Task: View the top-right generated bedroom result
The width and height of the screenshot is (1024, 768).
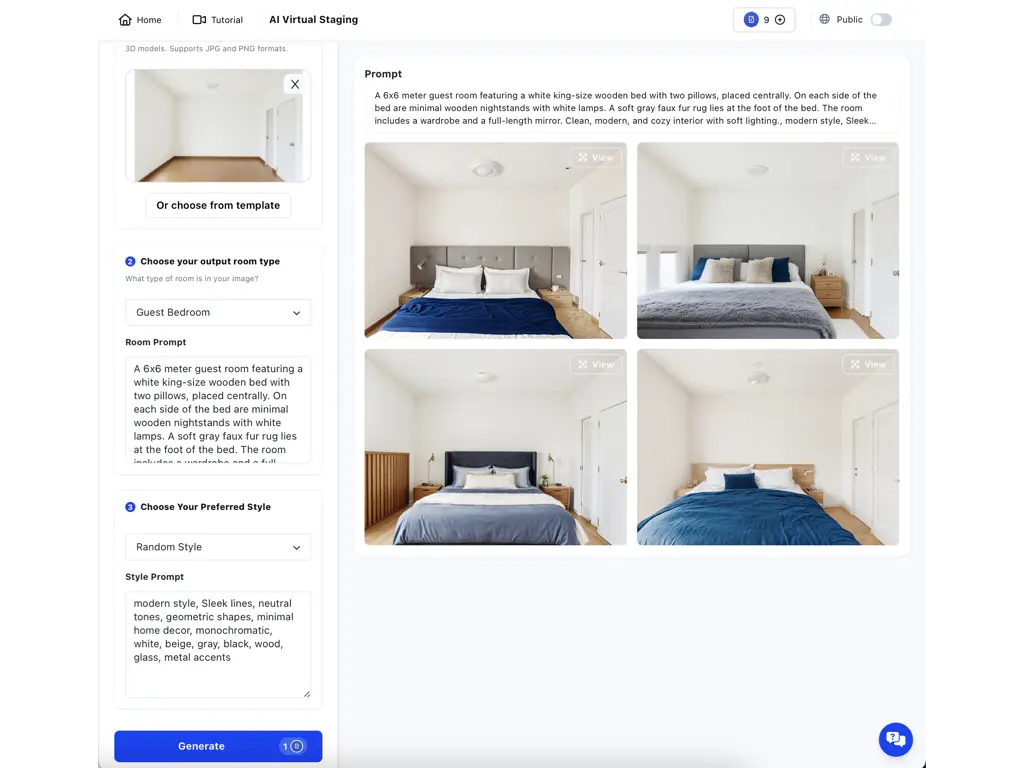Action: click(x=868, y=157)
